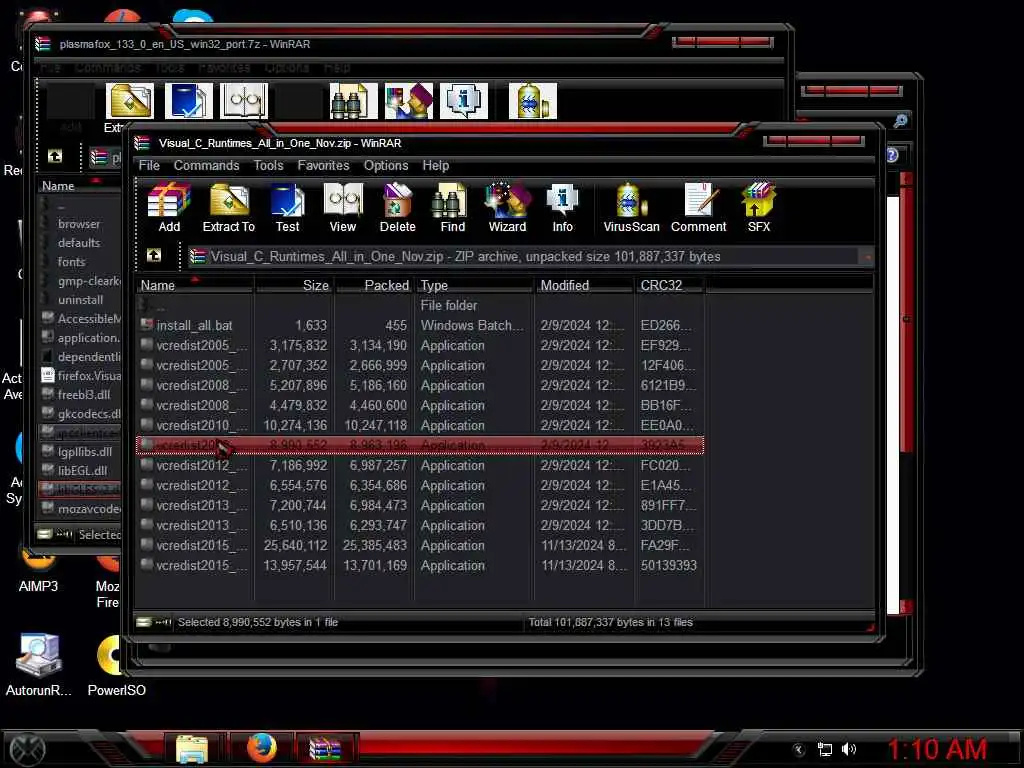This screenshot has height=768, width=1024.
Task: Sort by the Name column in front window
Action: tap(195, 285)
